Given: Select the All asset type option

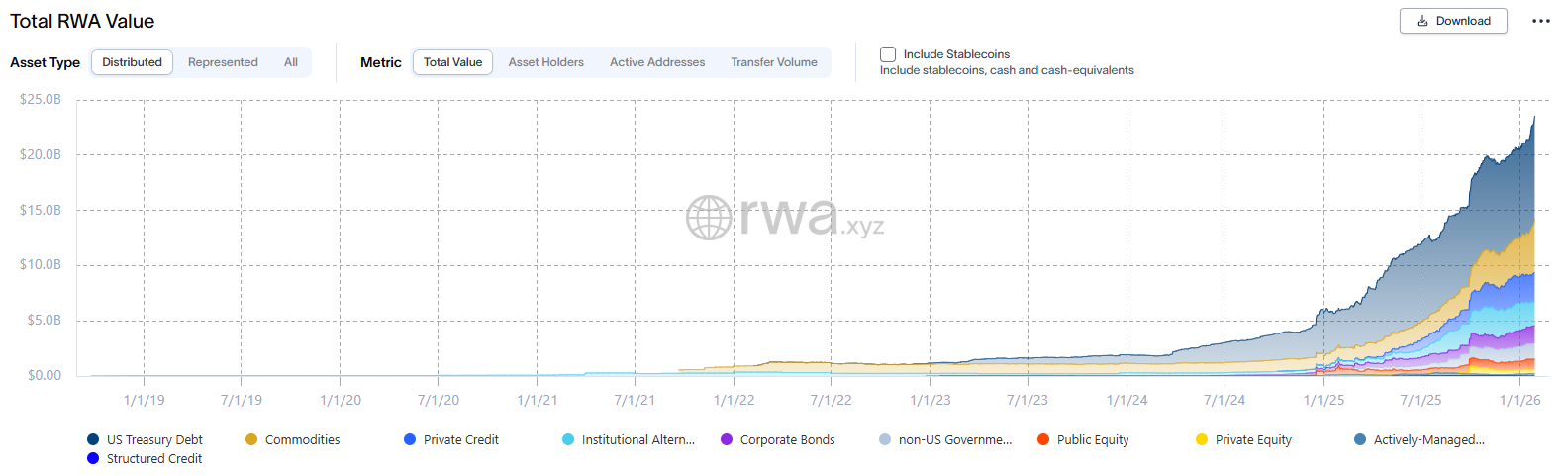Looking at the screenshot, I should (x=291, y=62).
